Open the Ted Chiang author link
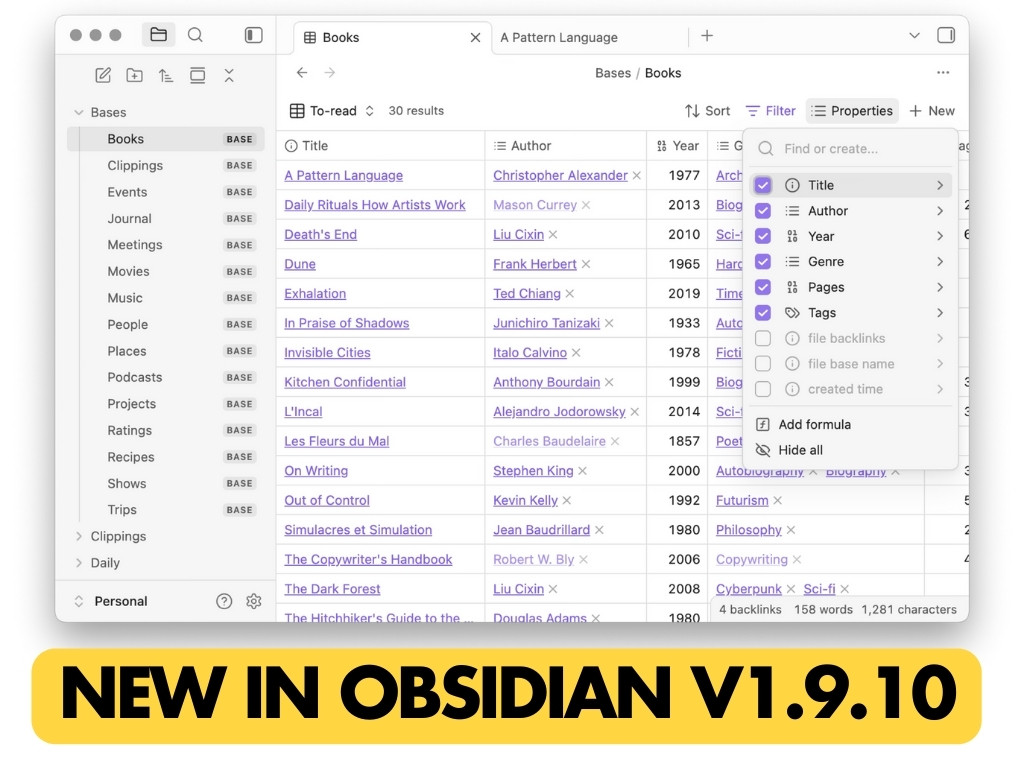Screen dimensions: 1024x768 526,294
